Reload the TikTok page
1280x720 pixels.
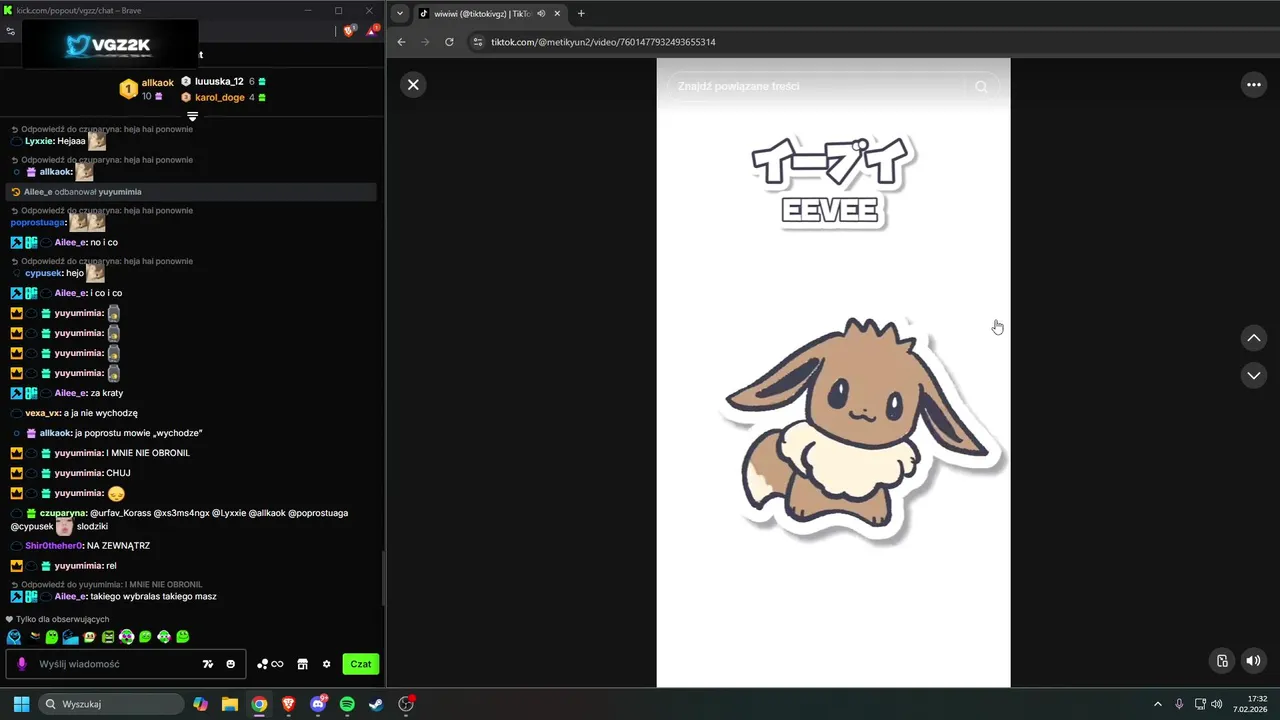pyautogui.click(x=449, y=42)
